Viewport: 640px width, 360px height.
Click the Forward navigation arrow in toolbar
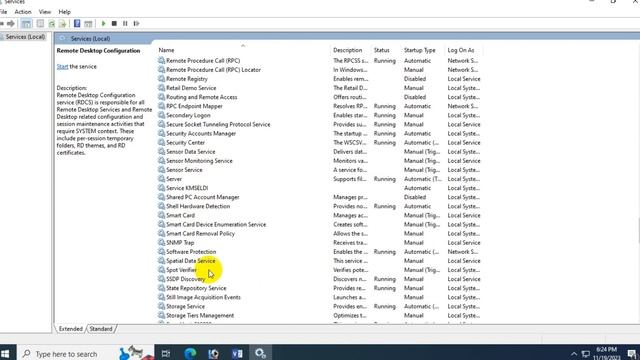click(x=11, y=24)
